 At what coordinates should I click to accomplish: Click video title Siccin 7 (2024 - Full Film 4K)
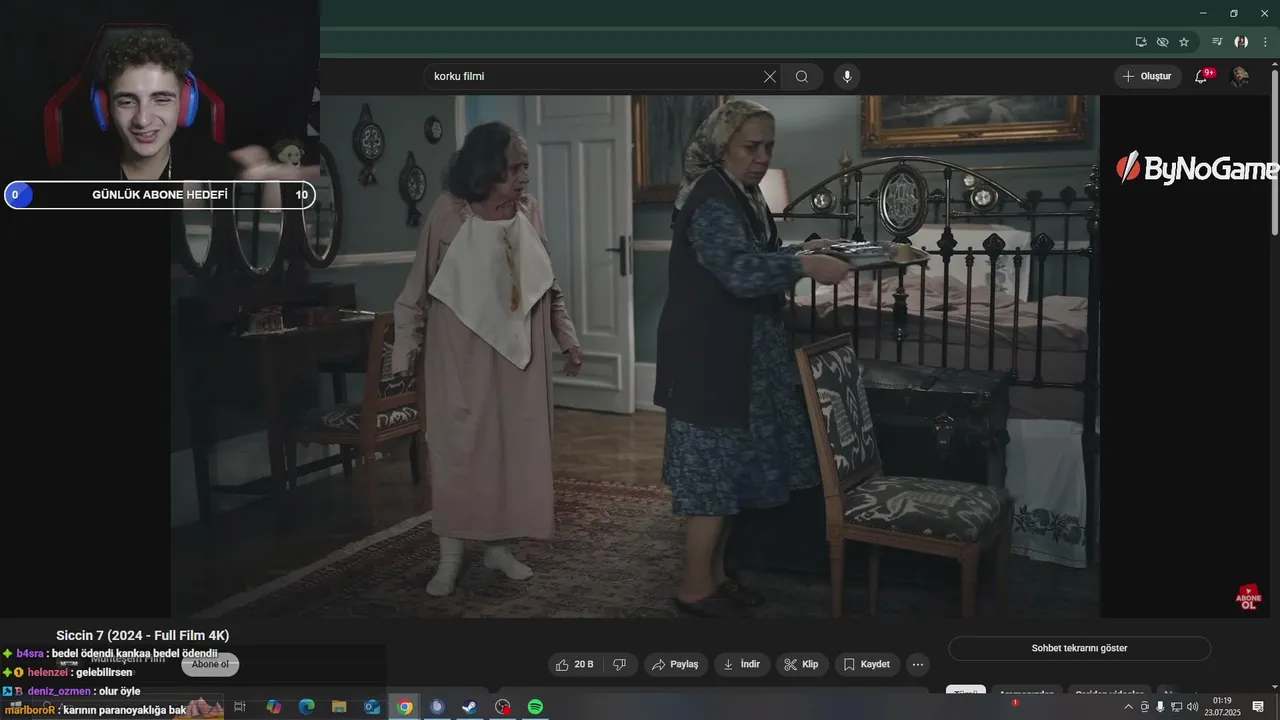click(143, 636)
